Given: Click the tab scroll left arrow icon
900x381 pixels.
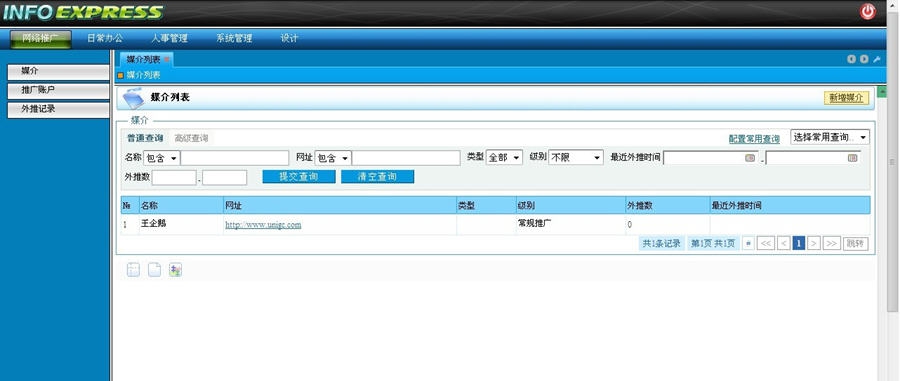Looking at the screenshot, I should [x=852, y=59].
